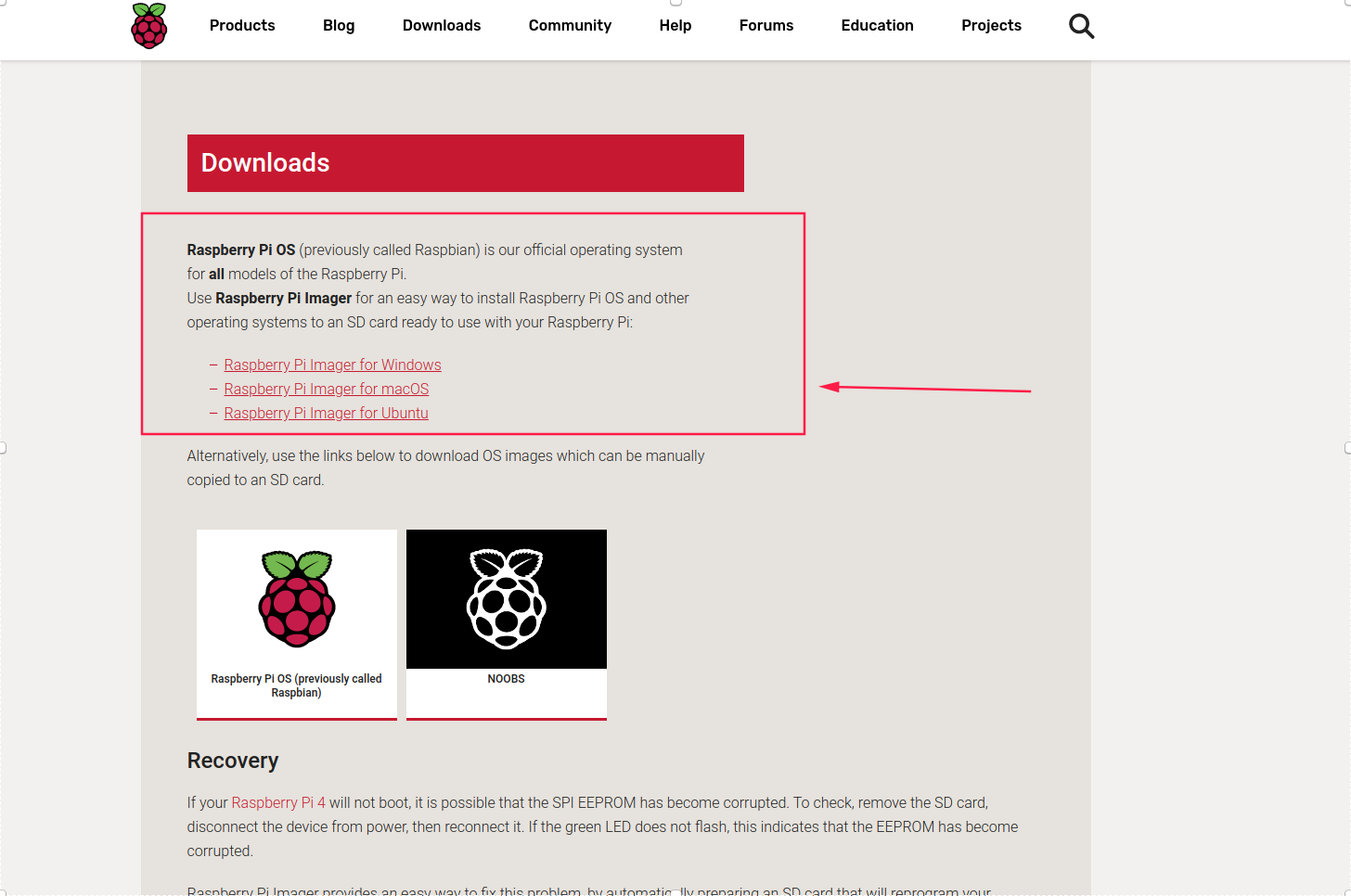Image resolution: width=1351 pixels, height=896 pixels.
Task: Open the Help menu item
Action: (x=675, y=26)
